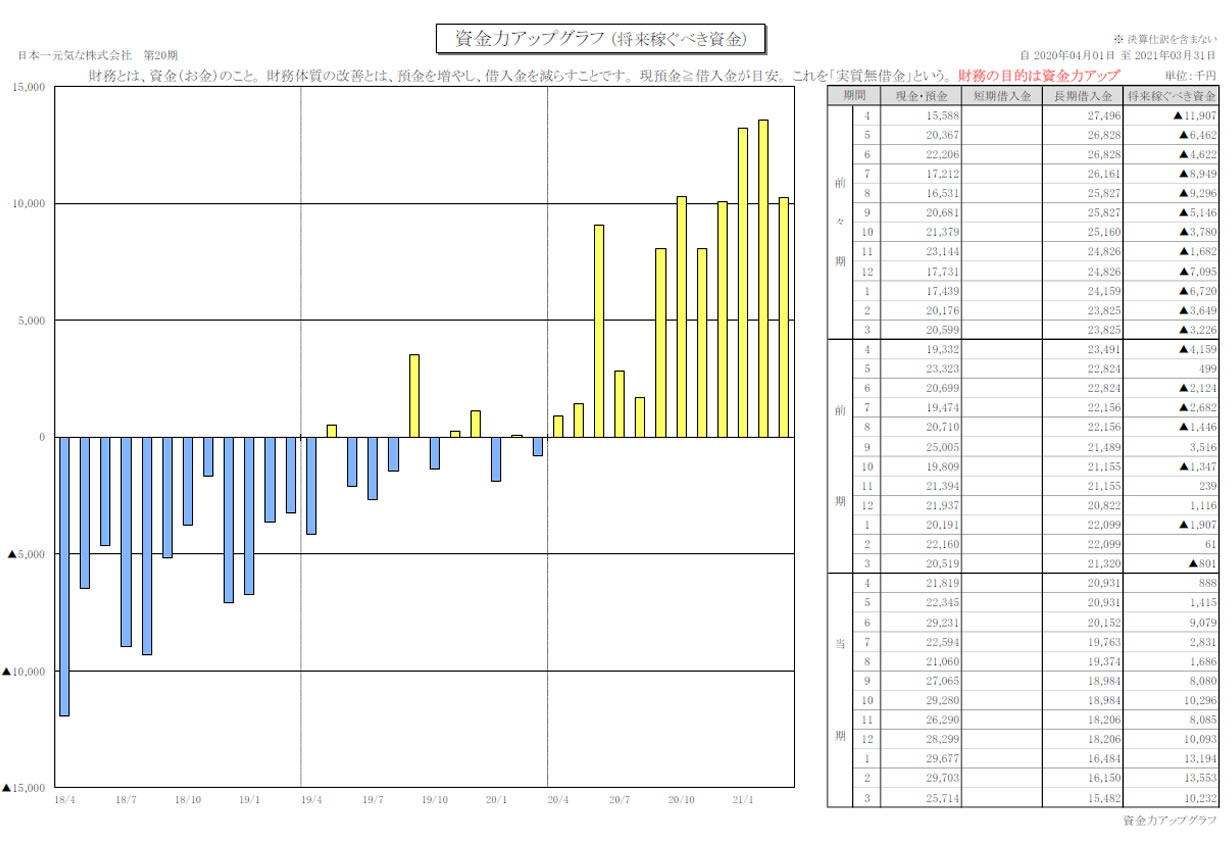The width and height of the screenshot is (1232, 864).
Task: Click the 単位:千円 unit label
Action: (1190, 76)
